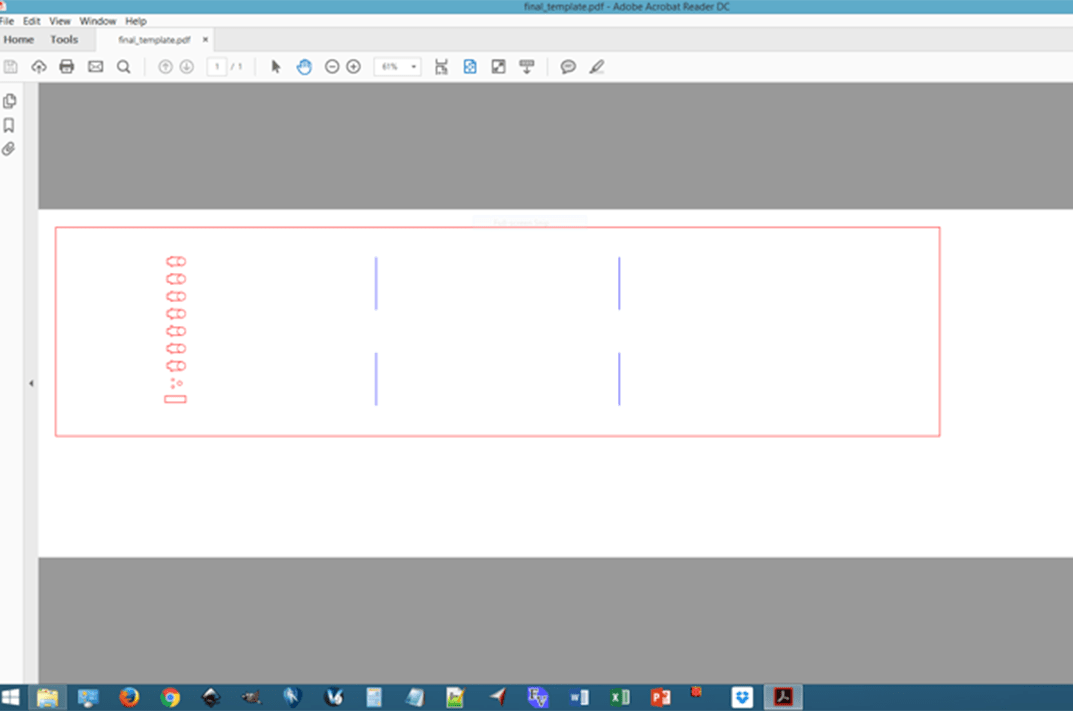
Task: Toggle fit one full page view
Action: coord(470,67)
